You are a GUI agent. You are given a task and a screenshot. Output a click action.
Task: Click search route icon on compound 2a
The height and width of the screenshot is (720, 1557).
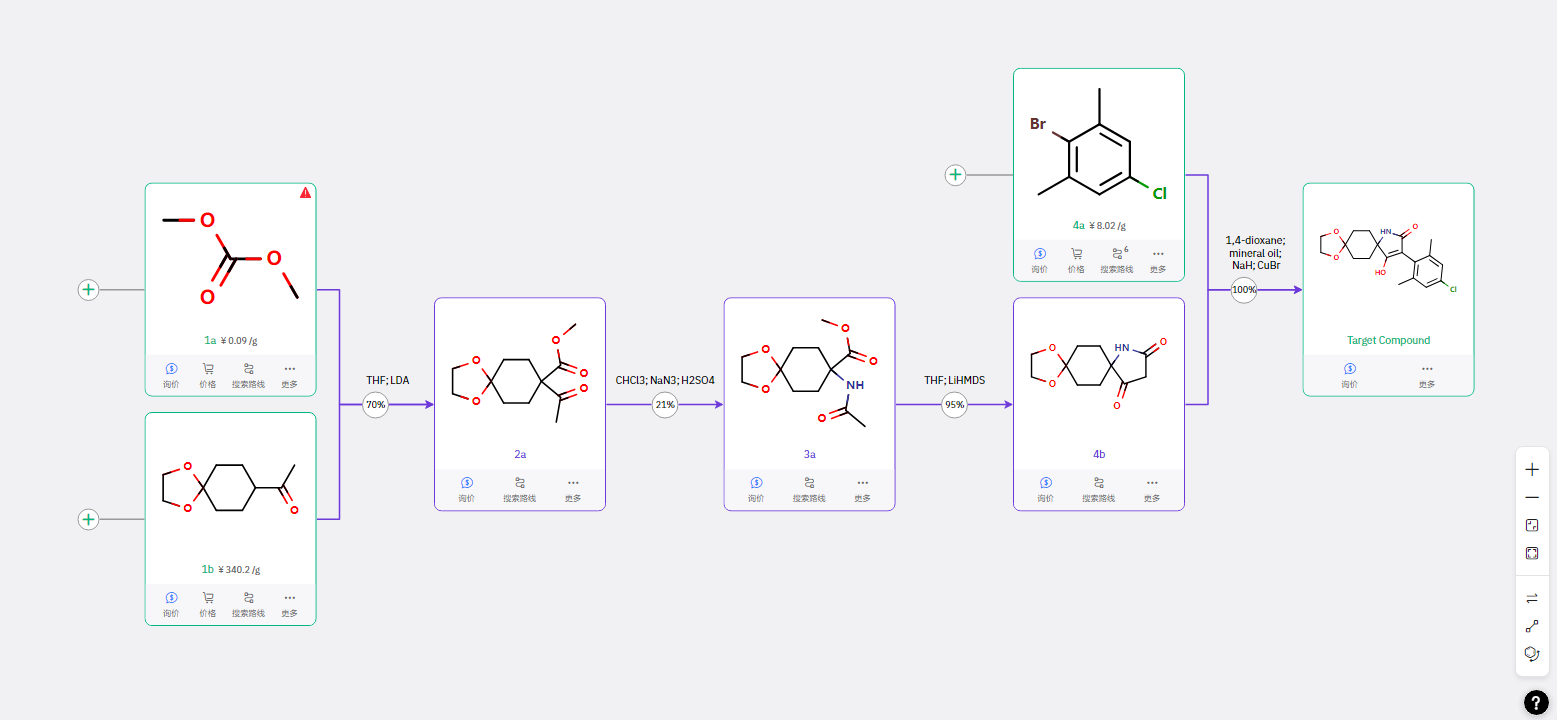[520, 483]
